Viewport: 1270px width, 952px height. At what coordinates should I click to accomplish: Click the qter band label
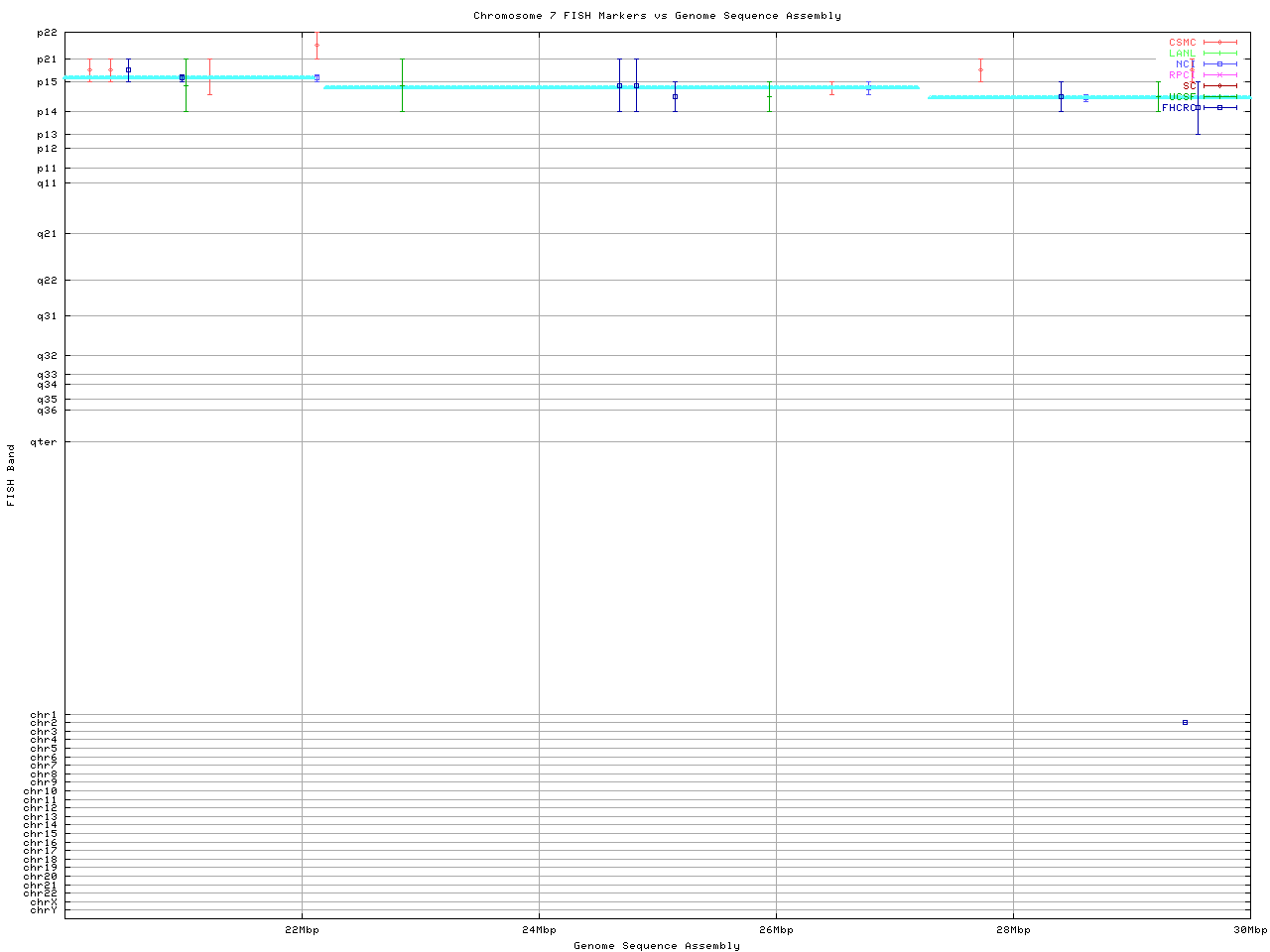44,442
